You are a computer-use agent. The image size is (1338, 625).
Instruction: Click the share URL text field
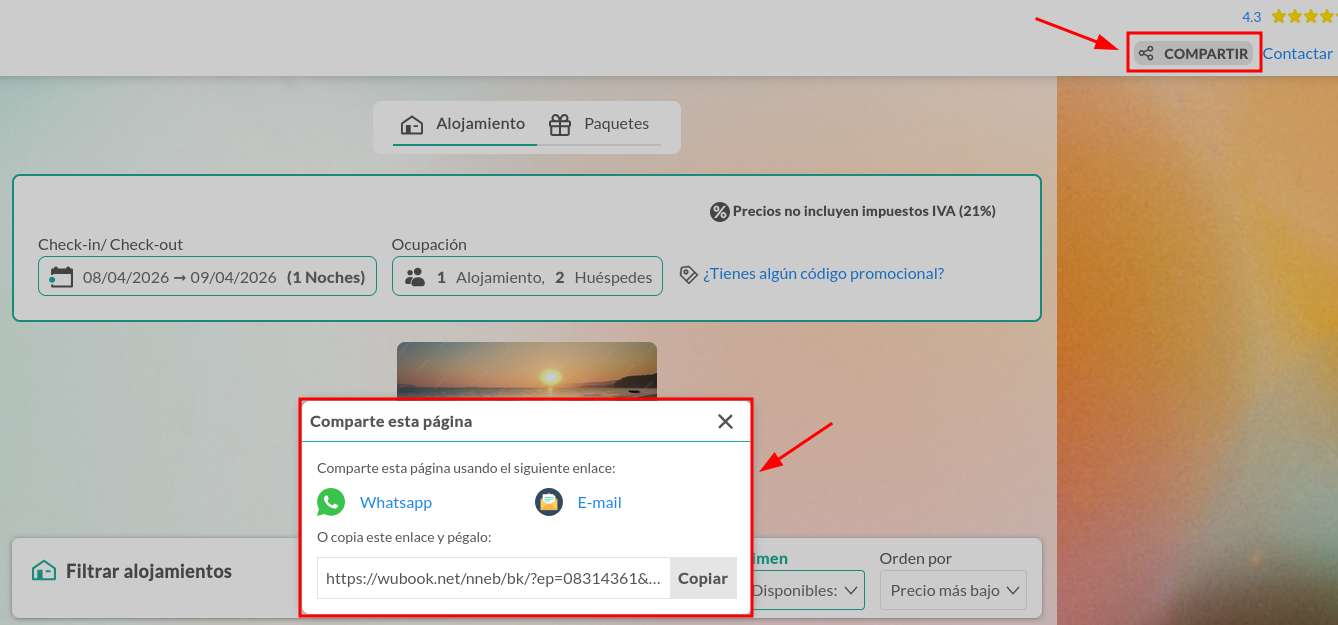pyautogui.click(x=493, y=578)
